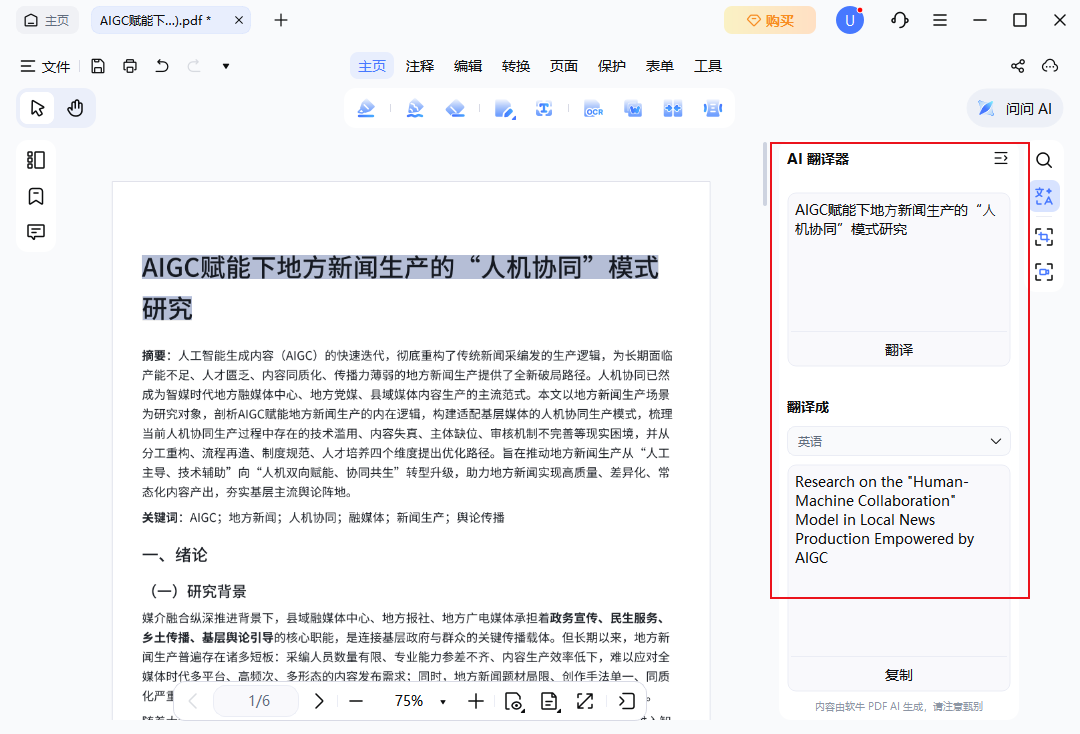Click the customer support headset icon
This screenshot has height=734, width=1080.
point(899,20)
